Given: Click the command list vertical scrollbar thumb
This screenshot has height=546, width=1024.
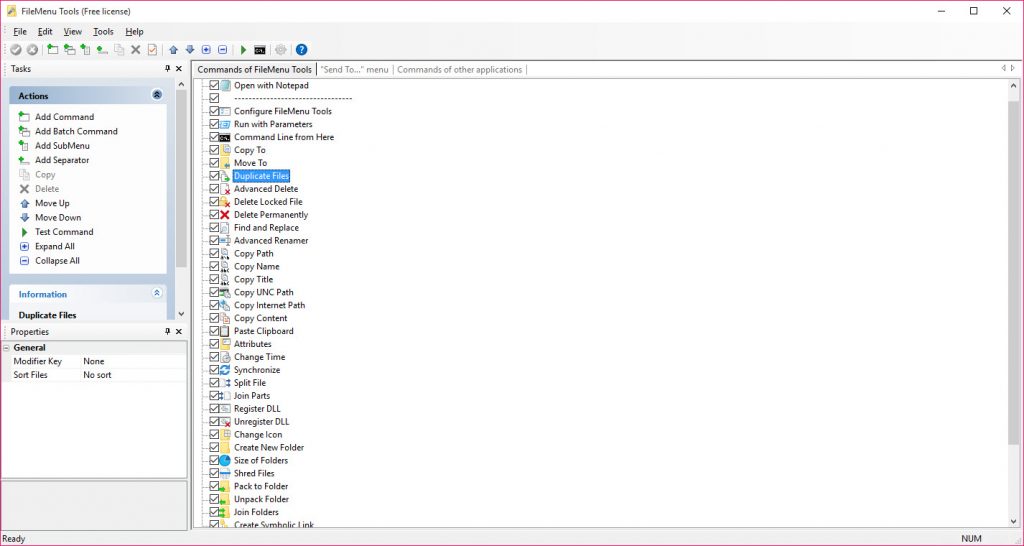Looking at the screenshot, I should pos(1014,273).
